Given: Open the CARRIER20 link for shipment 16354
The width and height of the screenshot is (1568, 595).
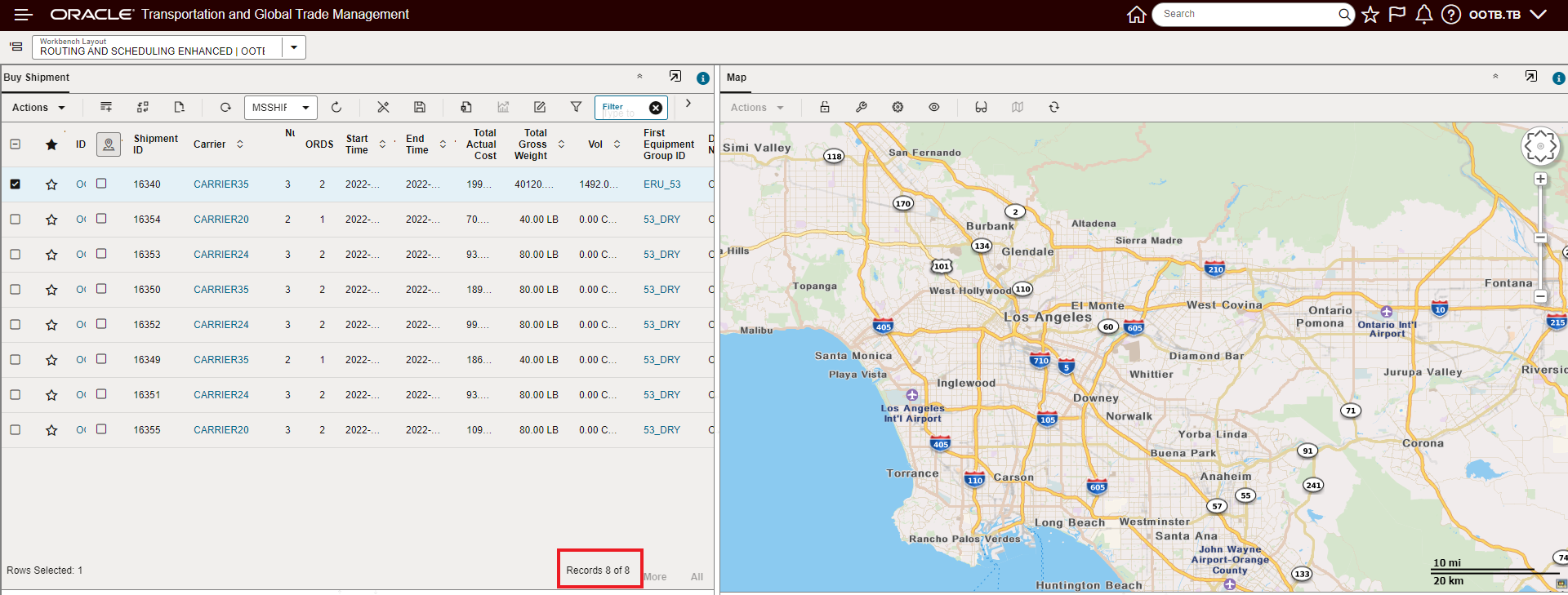Looking at the screenshot, I should (x=220, y=220).
